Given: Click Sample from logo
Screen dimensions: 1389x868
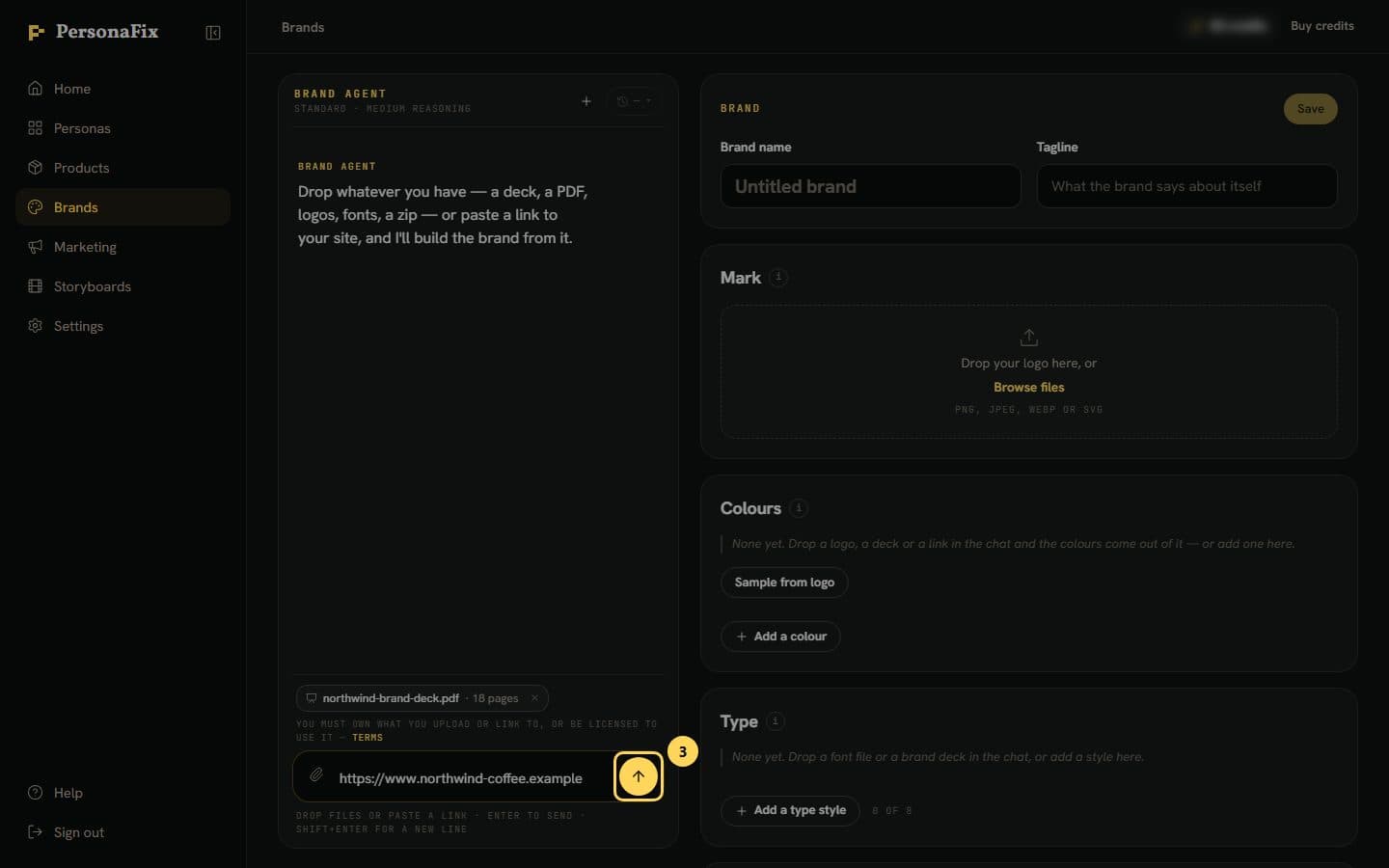Looking at the screenshot, I should tap(784, 583).
